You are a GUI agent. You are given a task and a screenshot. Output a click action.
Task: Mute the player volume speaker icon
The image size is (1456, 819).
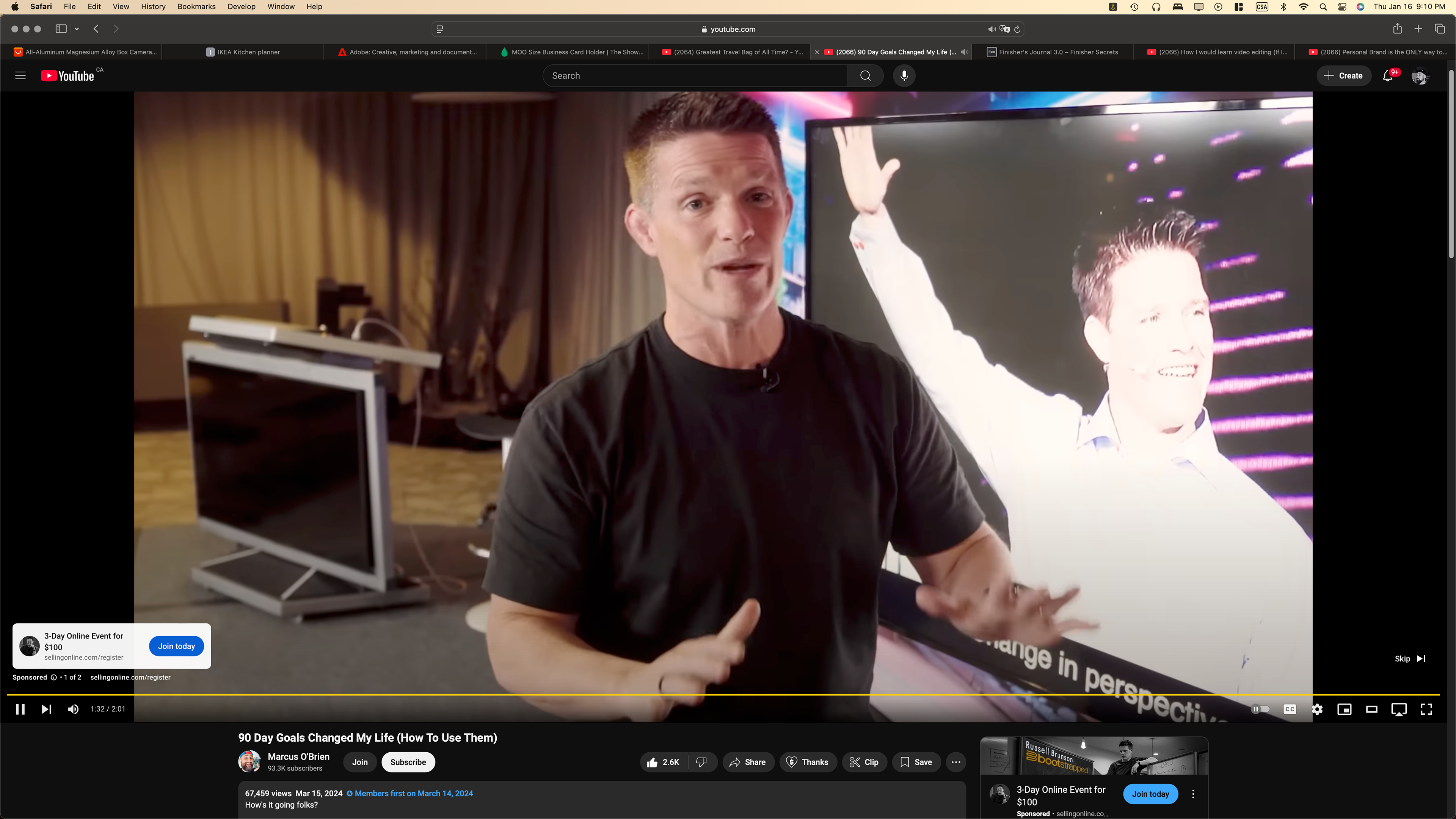coord(73,709)
